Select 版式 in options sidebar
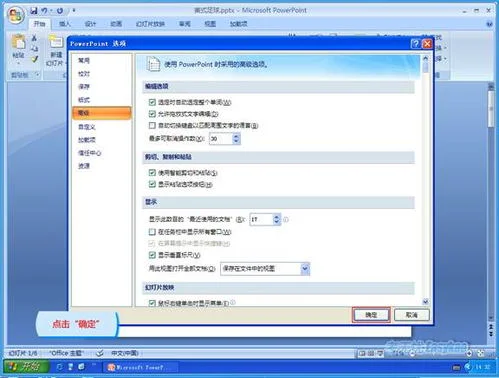Viewport: 499px width, 378px height. 84,100
